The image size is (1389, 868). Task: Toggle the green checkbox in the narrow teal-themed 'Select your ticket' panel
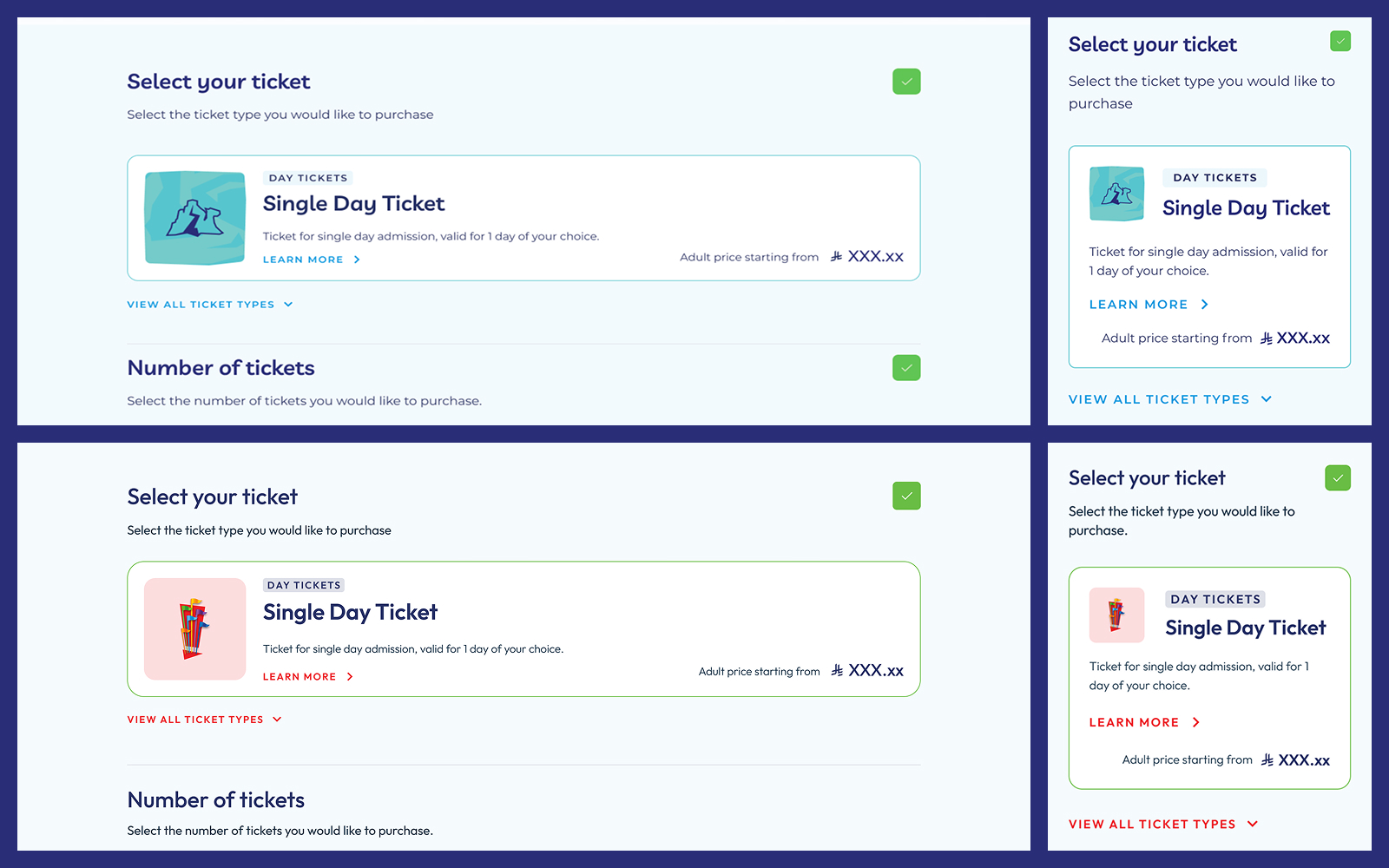pyautogui.click(x=1340, y=41)
